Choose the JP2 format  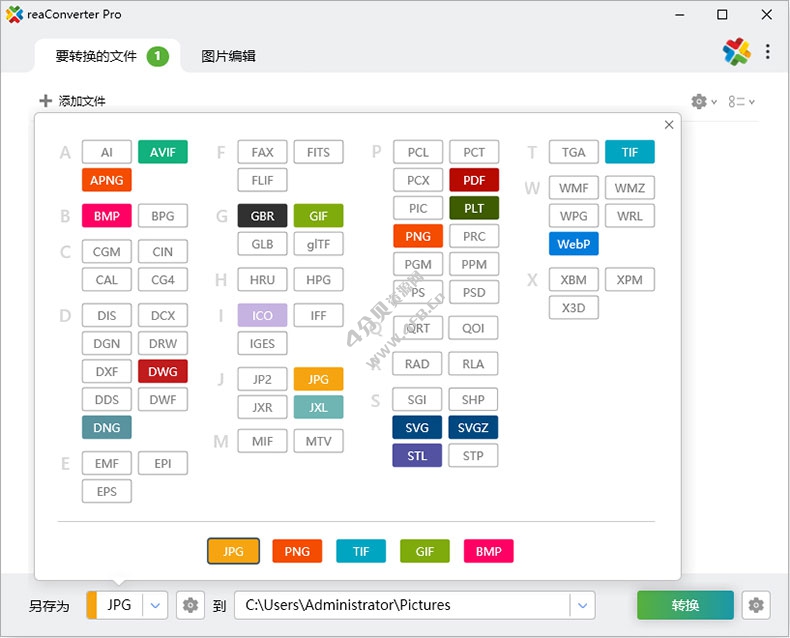(x=262, y=379)
